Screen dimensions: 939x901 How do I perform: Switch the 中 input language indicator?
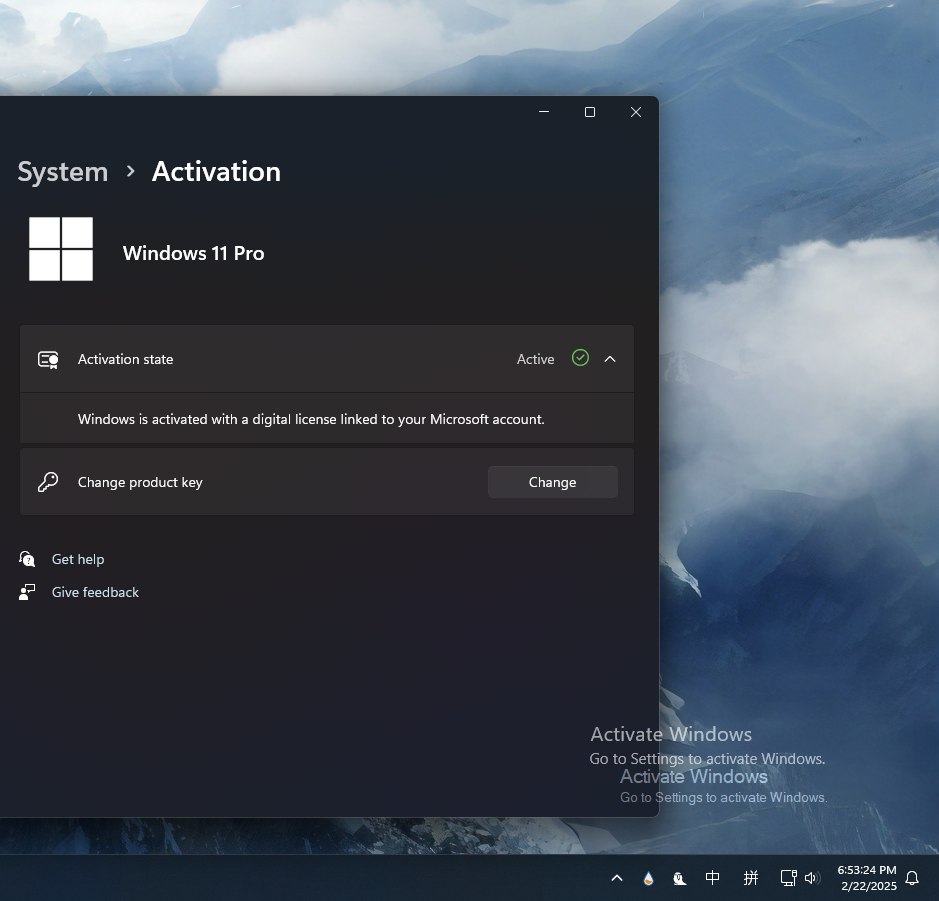[x=712, y=878]
